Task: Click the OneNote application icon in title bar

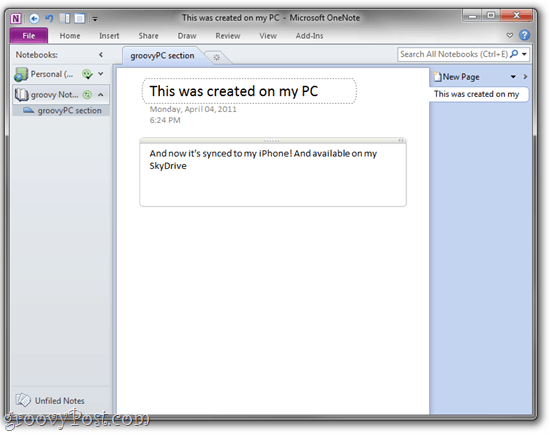Action: [x=16, y=18]
